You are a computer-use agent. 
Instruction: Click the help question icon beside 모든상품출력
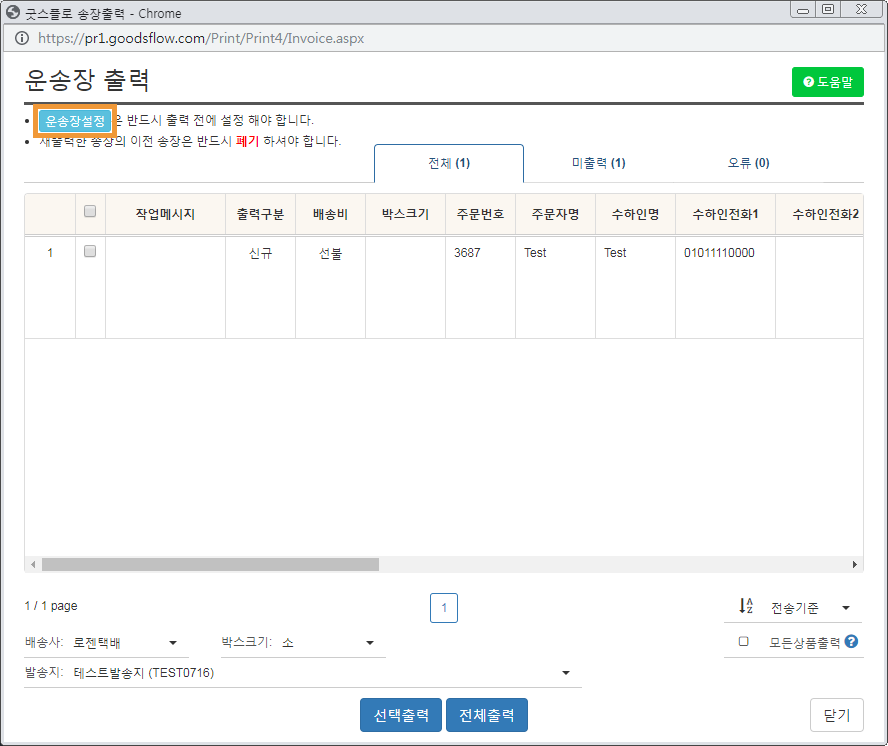851,641
